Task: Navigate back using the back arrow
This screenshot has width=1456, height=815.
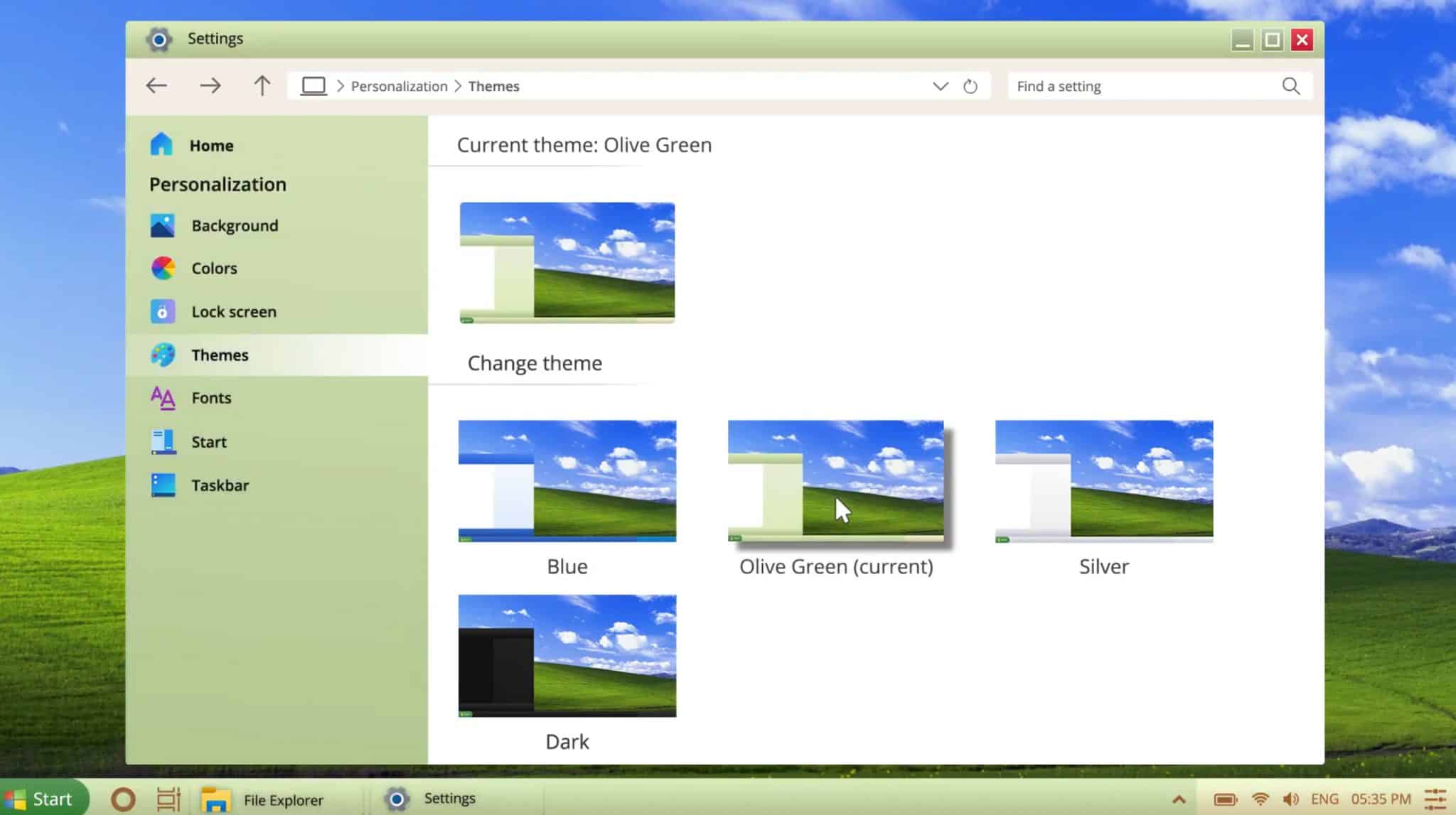Action: click(156, 85)
